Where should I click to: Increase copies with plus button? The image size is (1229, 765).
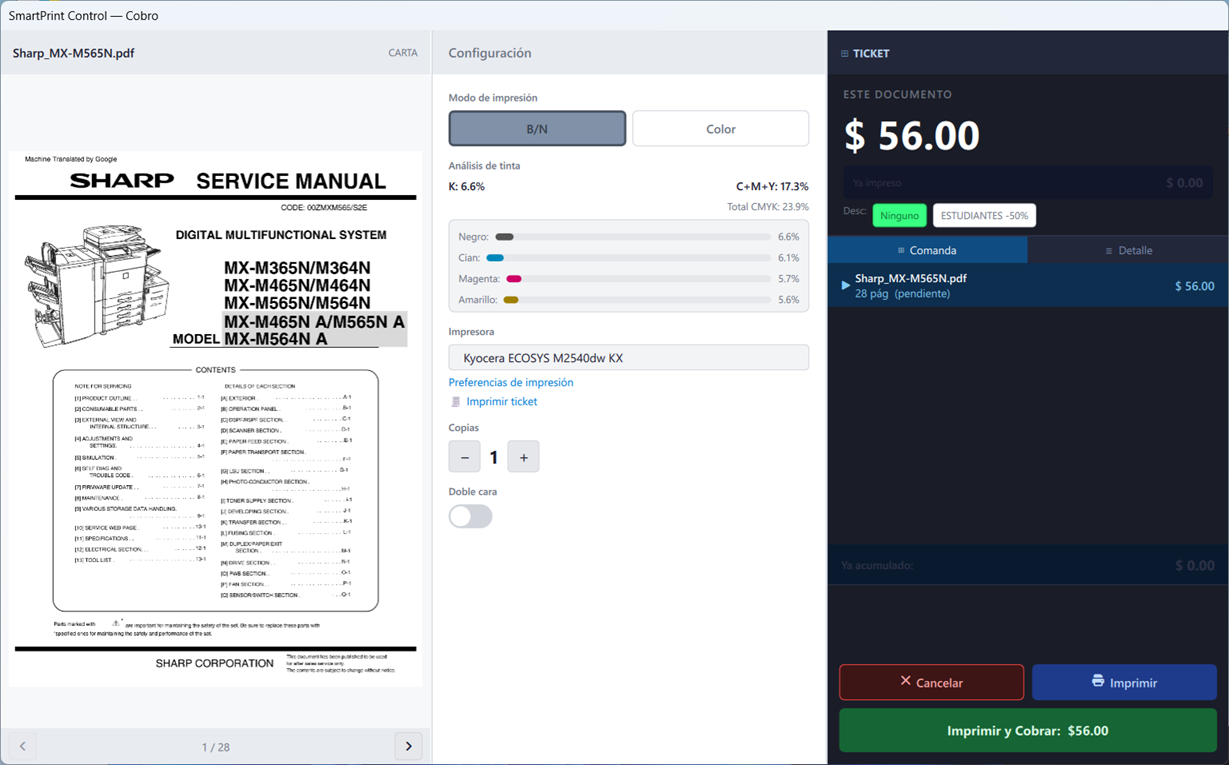pos(523,457)
